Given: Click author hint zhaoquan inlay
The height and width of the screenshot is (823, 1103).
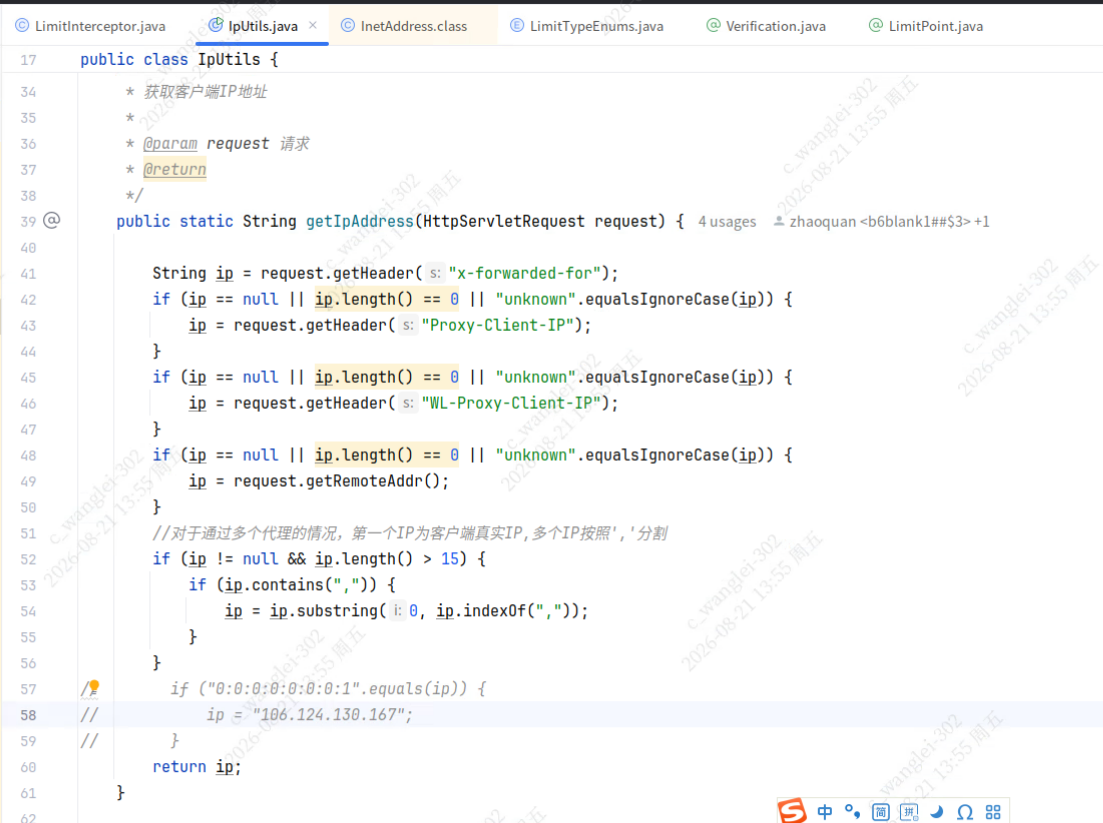Looking at the screenshot, I should click(x=889, y=222).
